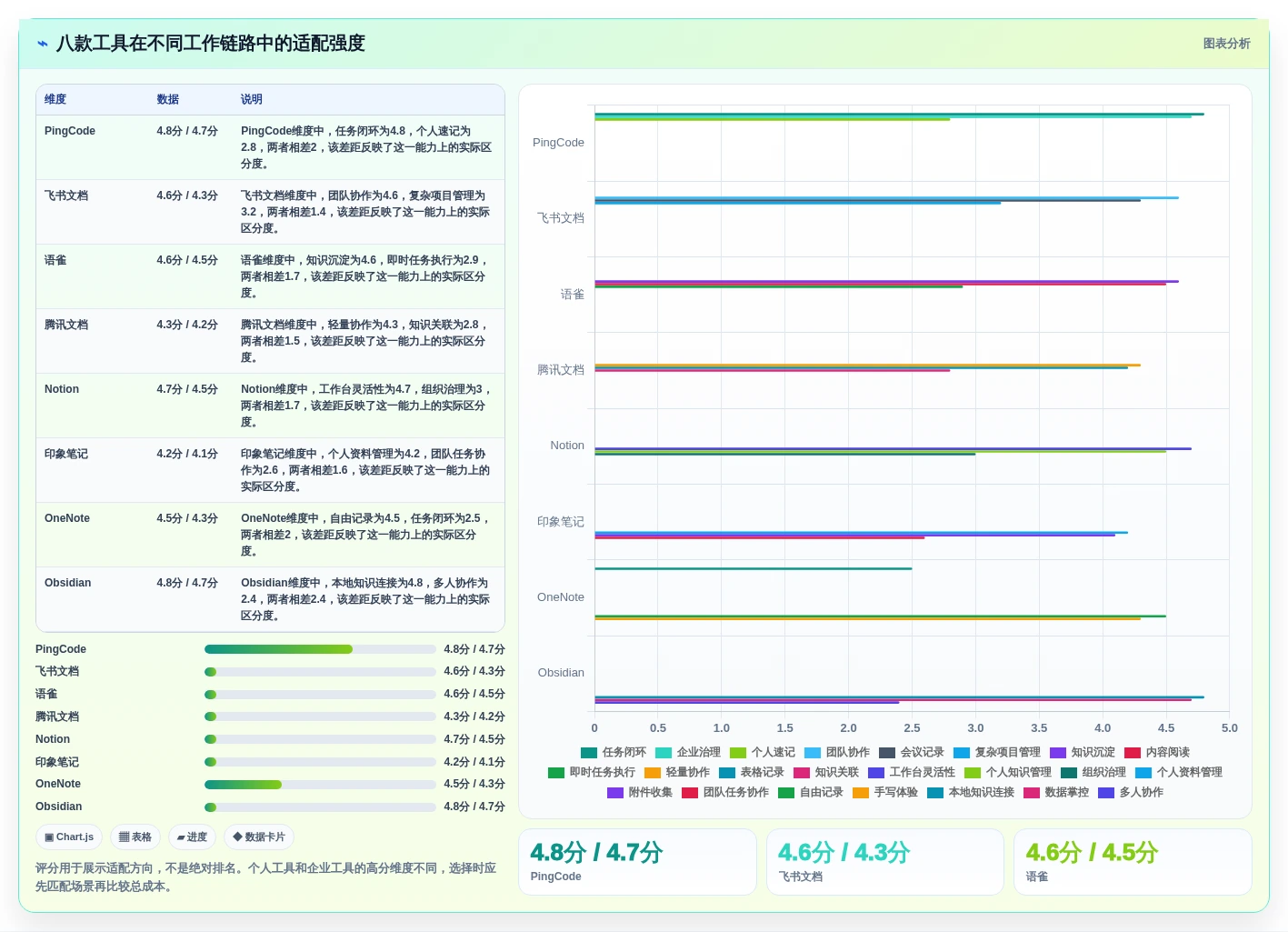Click the OneNote progress bar
The height and width of the screenshot is (932, 1288).
(320, 785)
